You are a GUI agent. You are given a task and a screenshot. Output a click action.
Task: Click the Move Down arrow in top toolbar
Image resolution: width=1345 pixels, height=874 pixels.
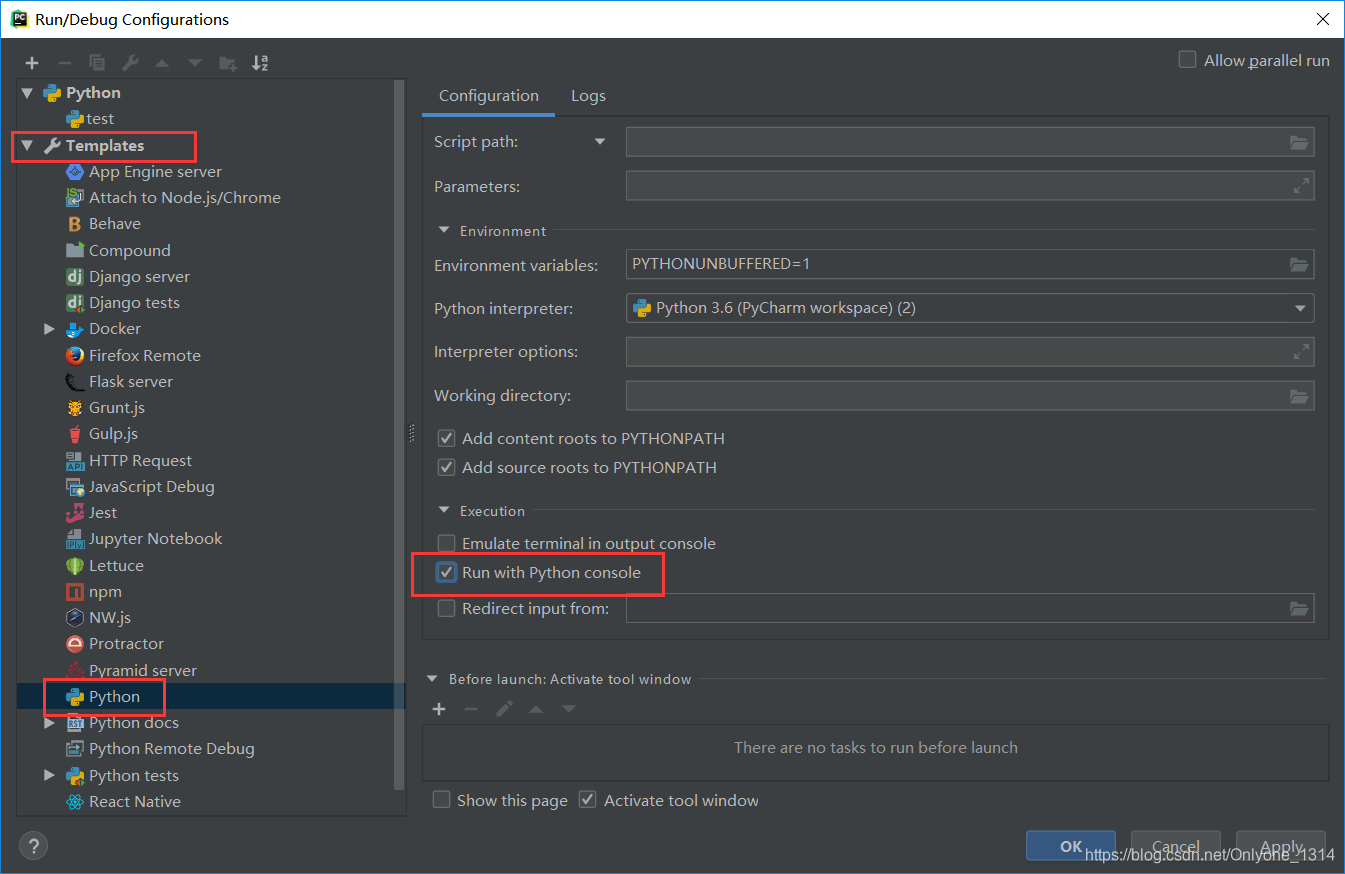click(195, 63)
